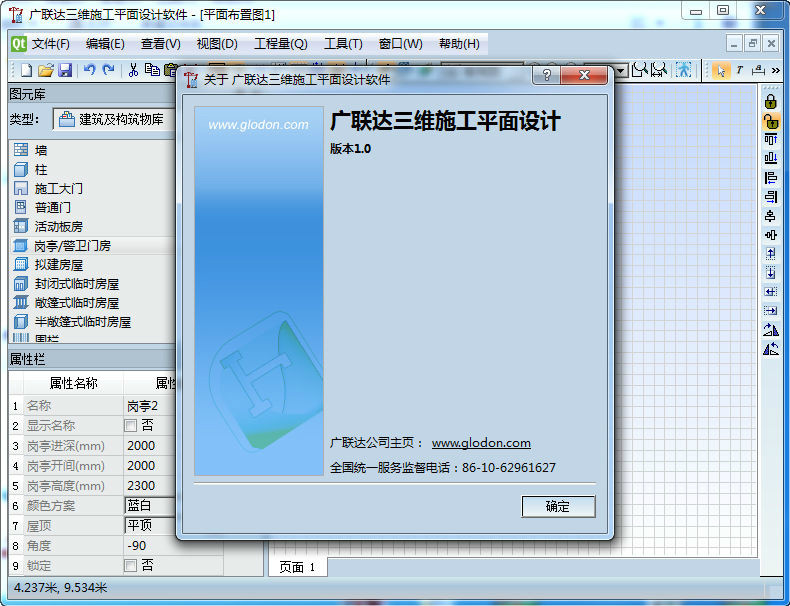Select the text T tool
The height and width of the screenshot is (606, 790).
coord(740,71)
